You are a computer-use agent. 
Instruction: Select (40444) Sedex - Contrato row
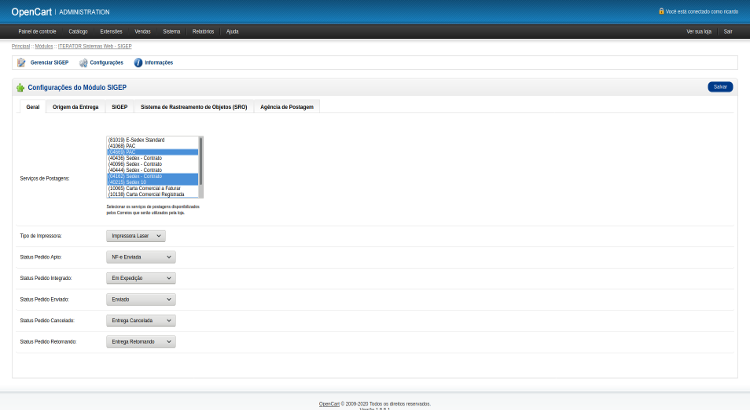pos(153,170)
